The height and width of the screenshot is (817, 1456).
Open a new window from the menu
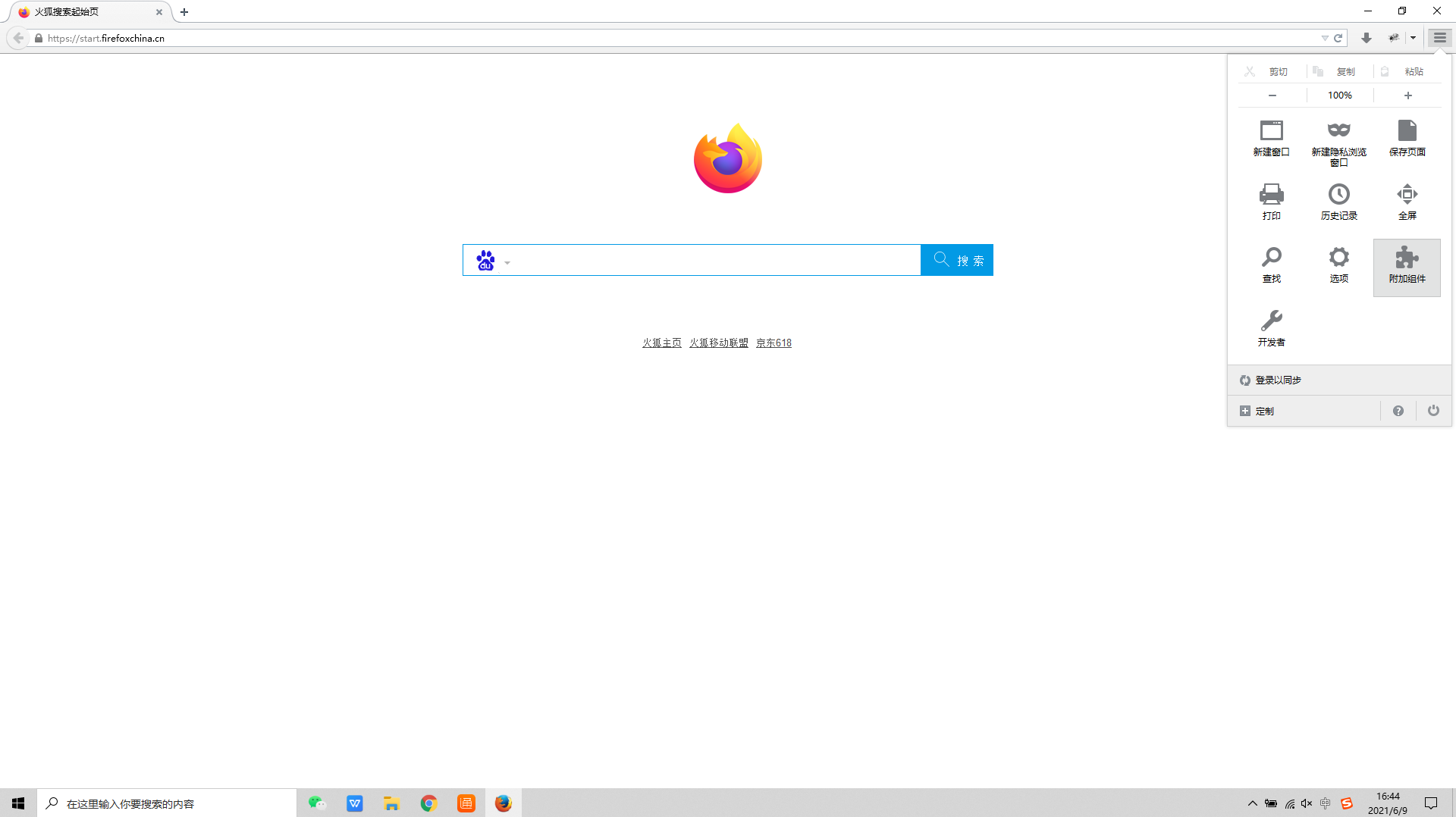(1271, 138)
